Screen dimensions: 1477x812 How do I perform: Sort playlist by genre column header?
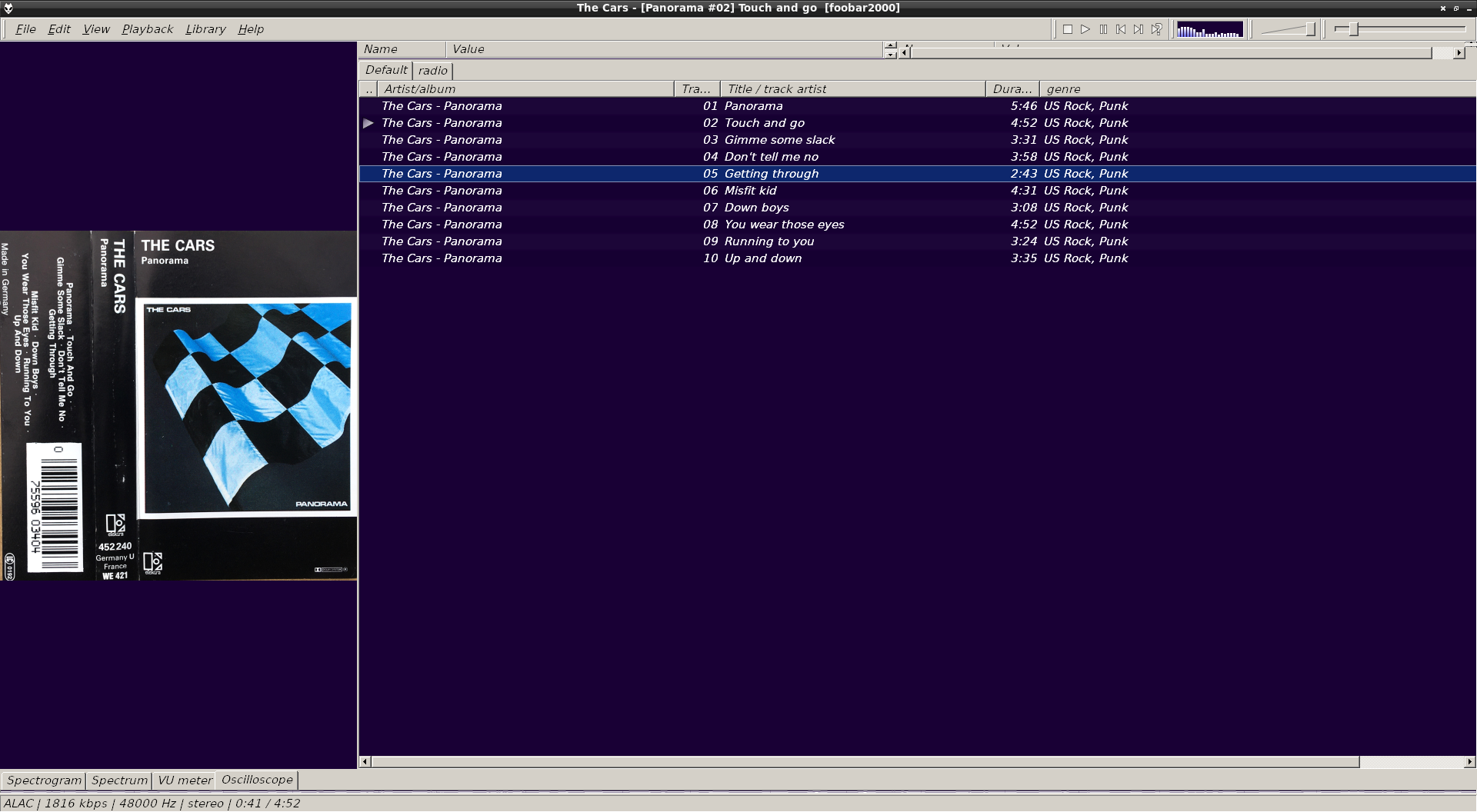tap(1258, 89)
